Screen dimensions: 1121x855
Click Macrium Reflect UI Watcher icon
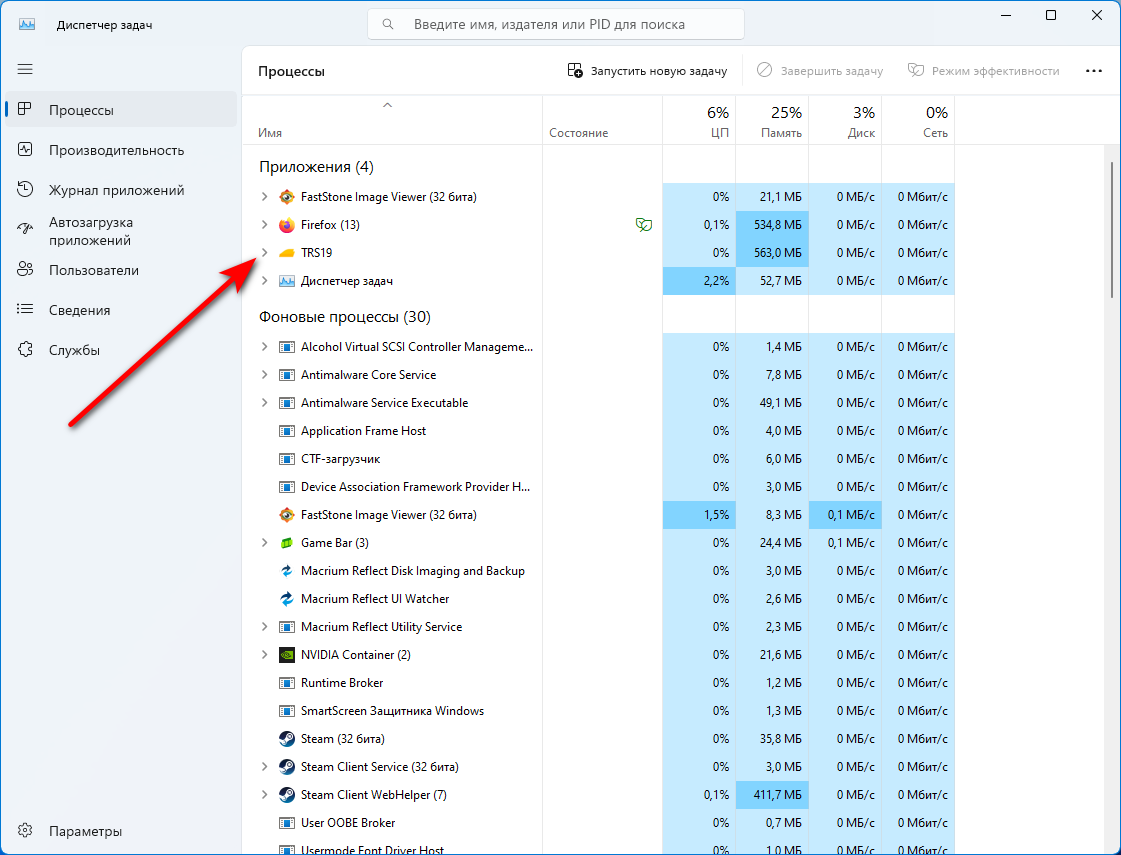point(287,598)
